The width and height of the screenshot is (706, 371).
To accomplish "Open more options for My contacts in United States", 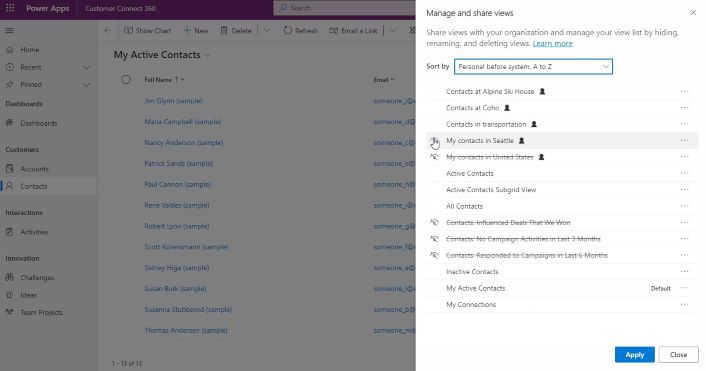I will pyautogui.click(x=684, y=157).
